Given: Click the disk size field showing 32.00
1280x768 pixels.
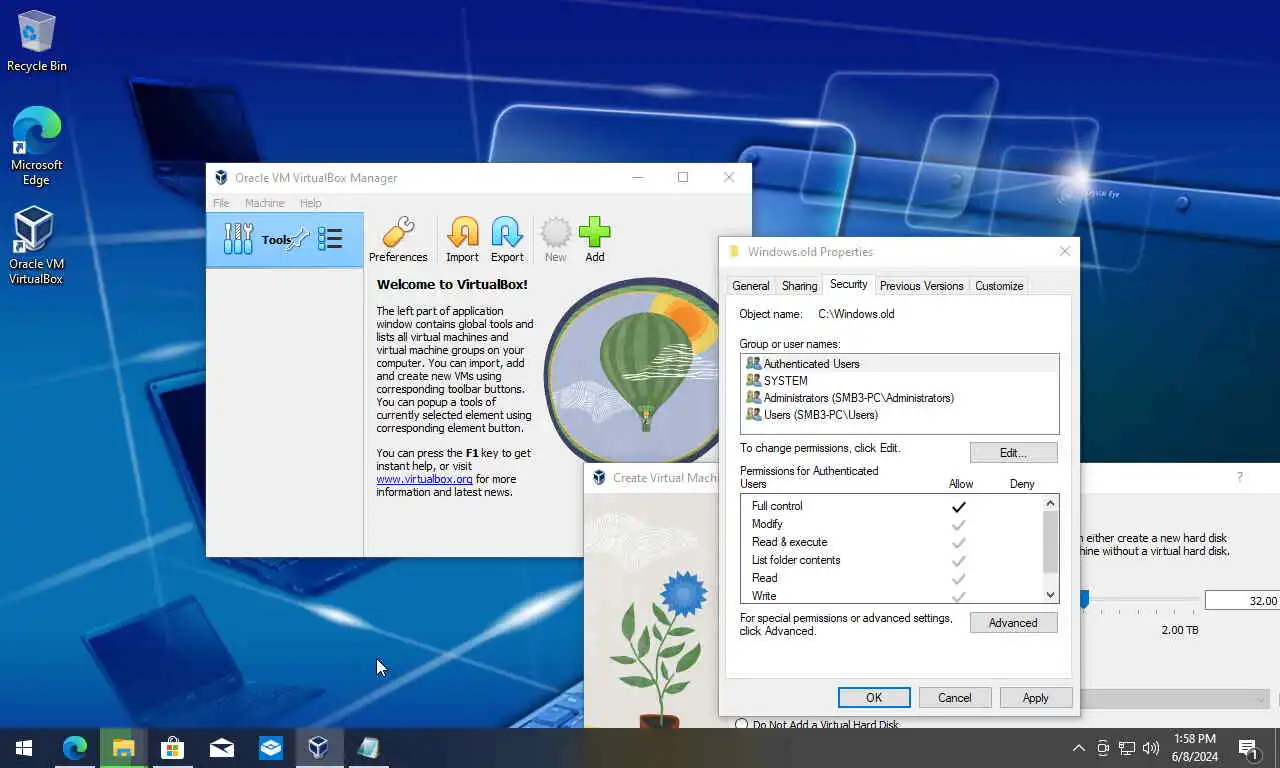Looking at the screenshot, I should tap(1242, 601).
